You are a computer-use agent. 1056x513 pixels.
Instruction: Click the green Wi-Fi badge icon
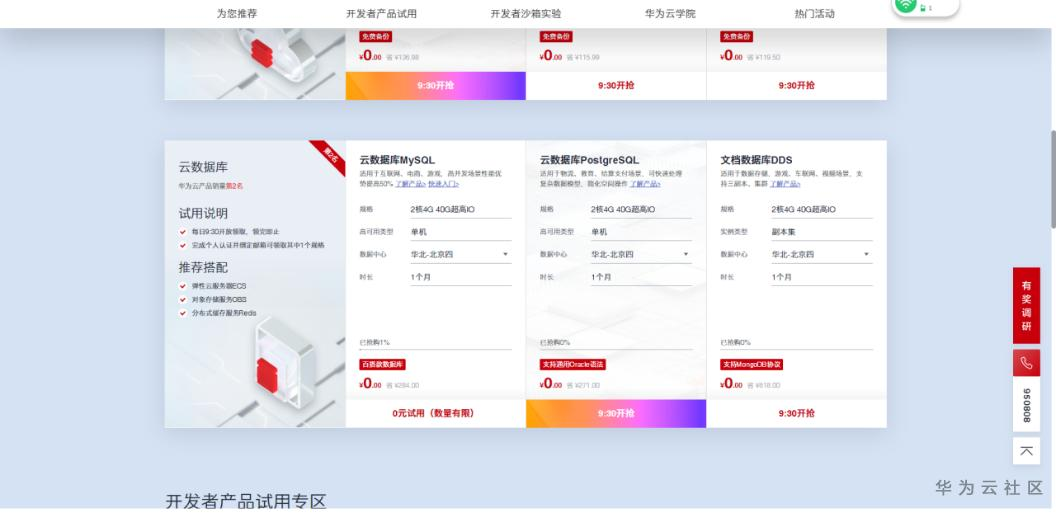pos(906,4)
